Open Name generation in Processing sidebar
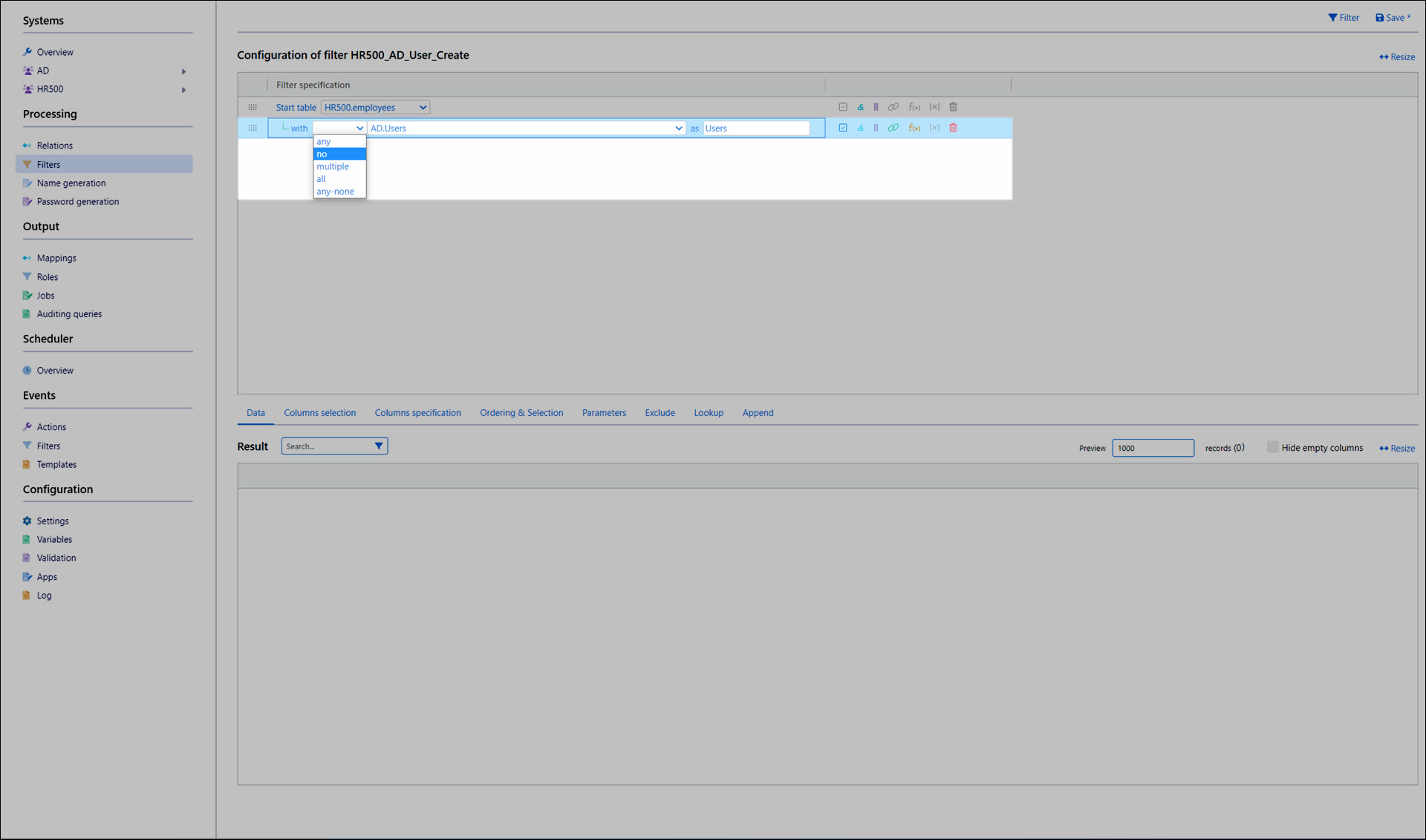The width and height of the screenshot is (1426, 840). 71,183
